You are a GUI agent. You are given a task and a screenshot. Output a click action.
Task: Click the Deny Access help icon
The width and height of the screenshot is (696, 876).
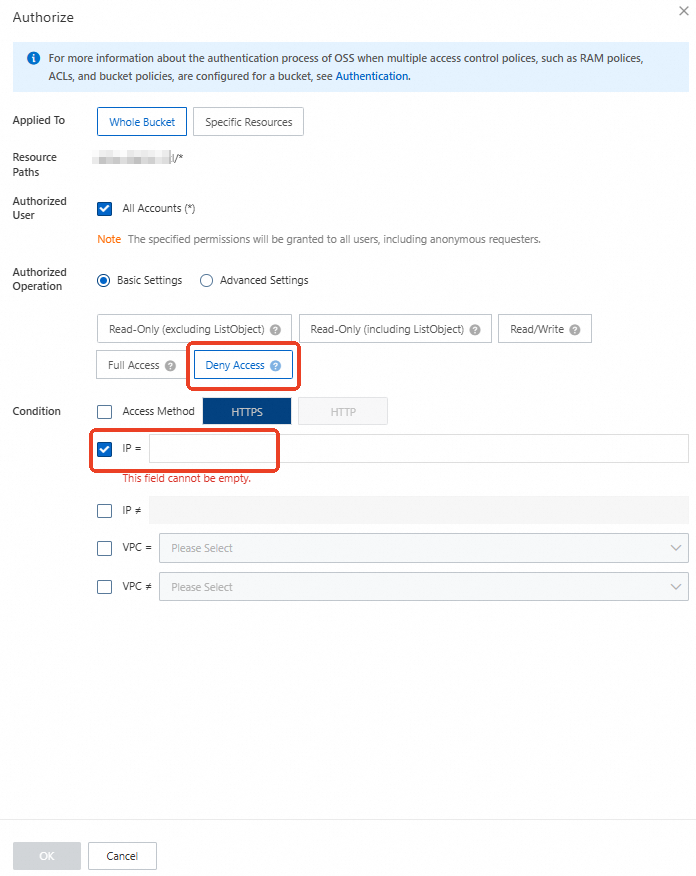coord(275,366)
